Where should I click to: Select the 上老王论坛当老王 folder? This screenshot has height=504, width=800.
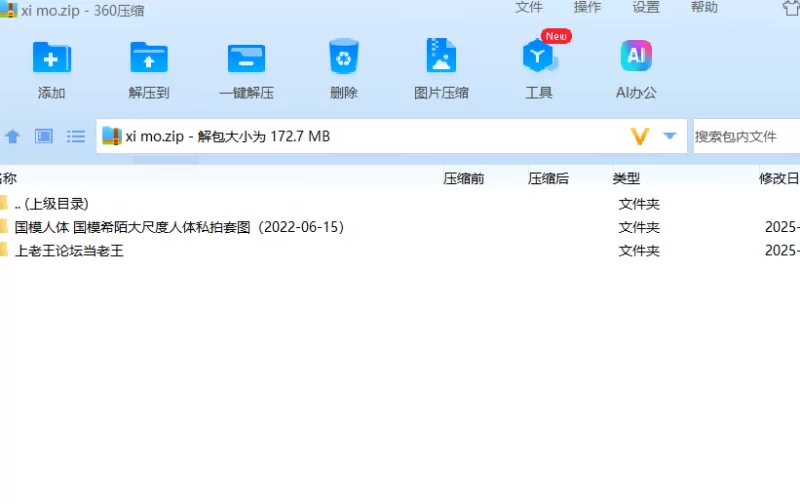(x=69, y=251)
